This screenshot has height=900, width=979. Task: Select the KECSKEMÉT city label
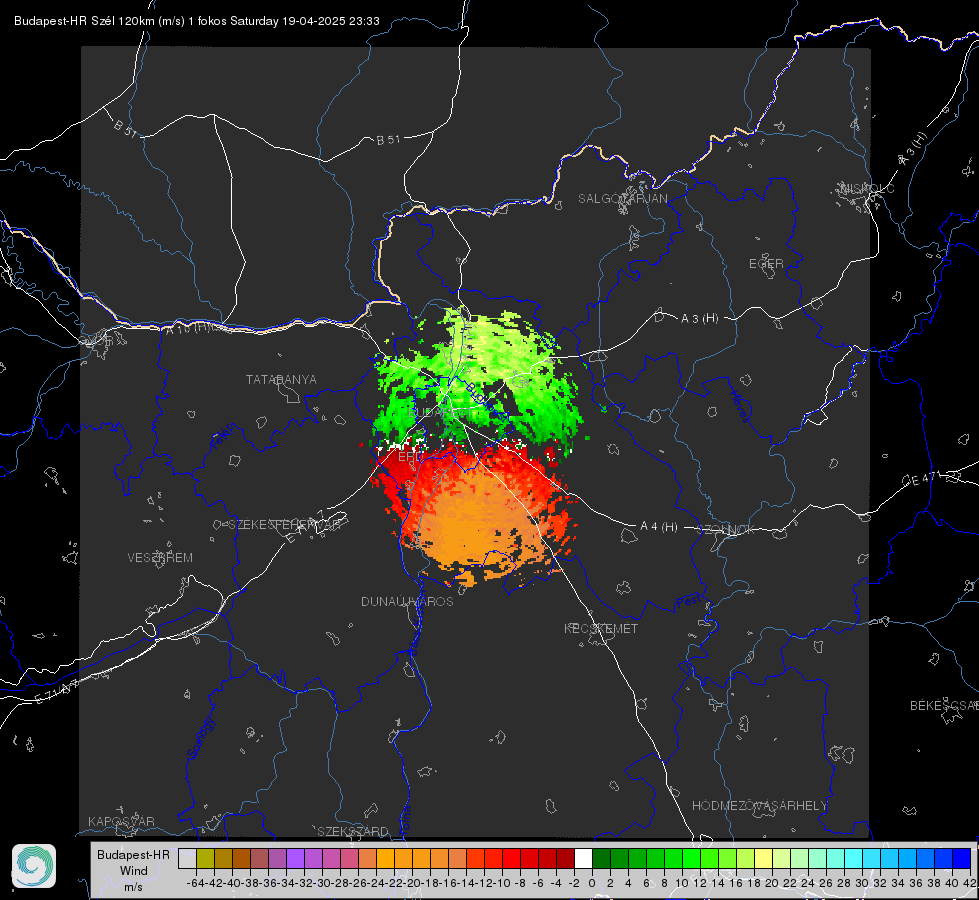[601, 628]
